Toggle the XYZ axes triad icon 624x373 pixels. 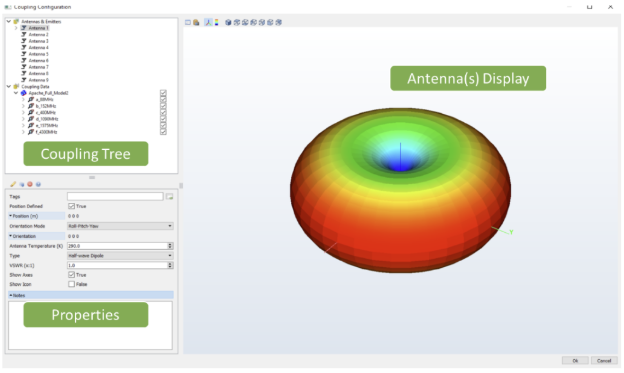coord(208,22)
